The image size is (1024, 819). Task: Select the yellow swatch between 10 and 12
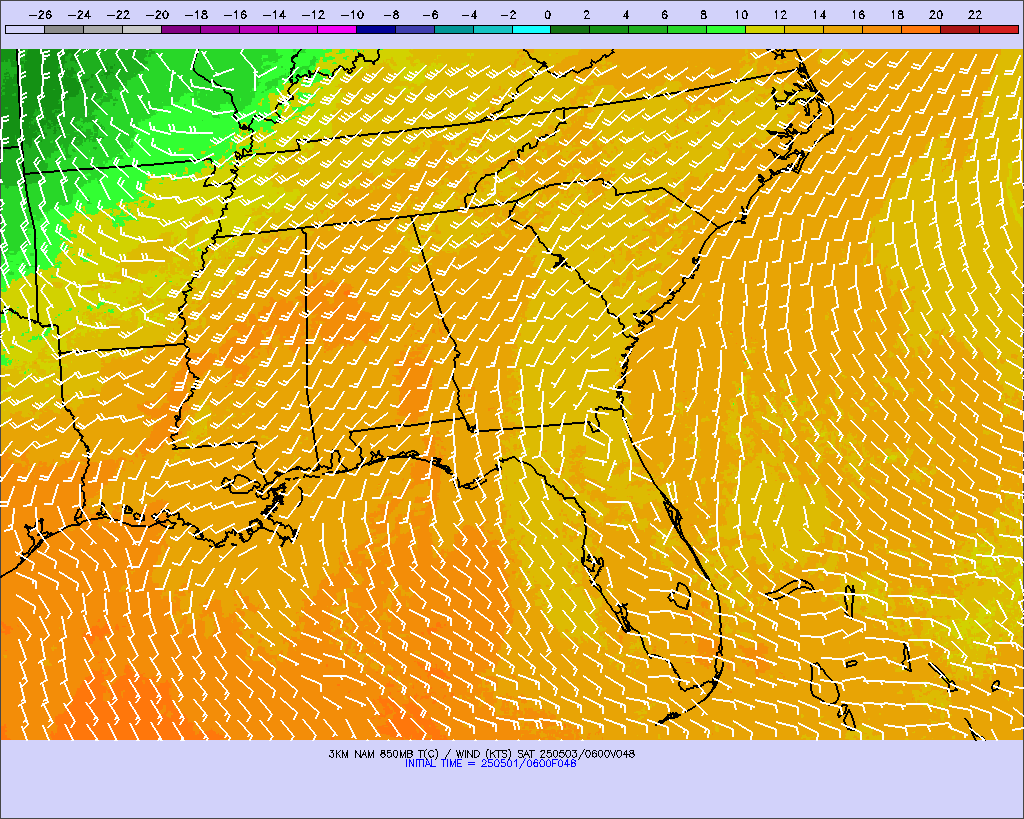(765, 29)
